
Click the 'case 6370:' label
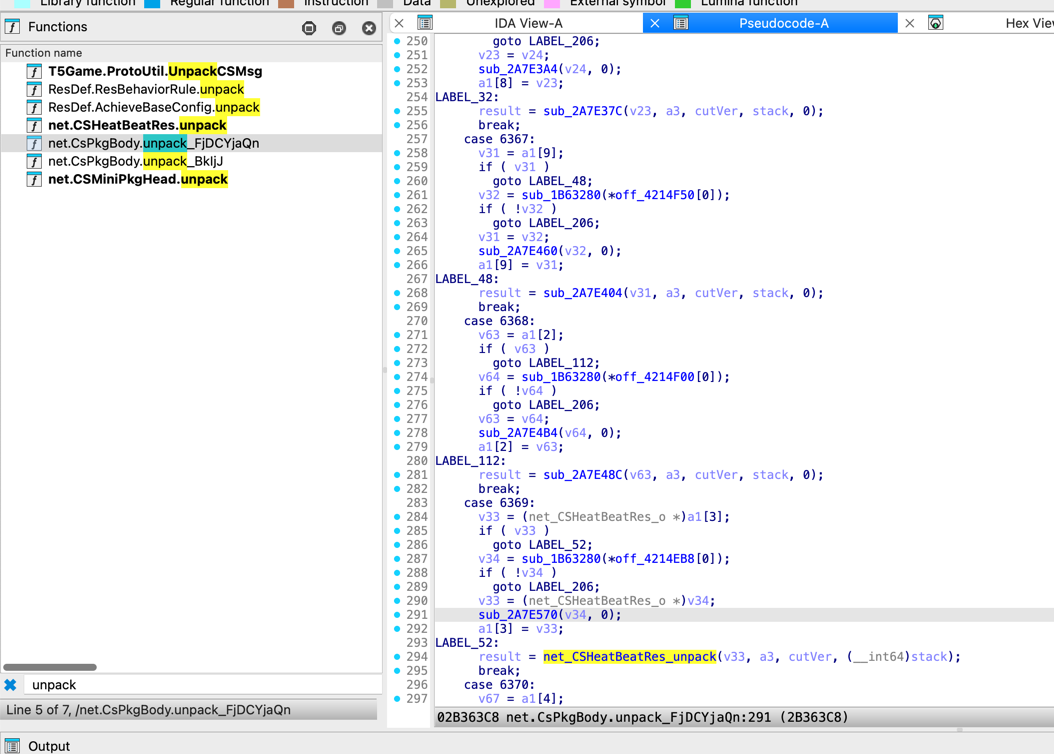click(x=499, y=685)
